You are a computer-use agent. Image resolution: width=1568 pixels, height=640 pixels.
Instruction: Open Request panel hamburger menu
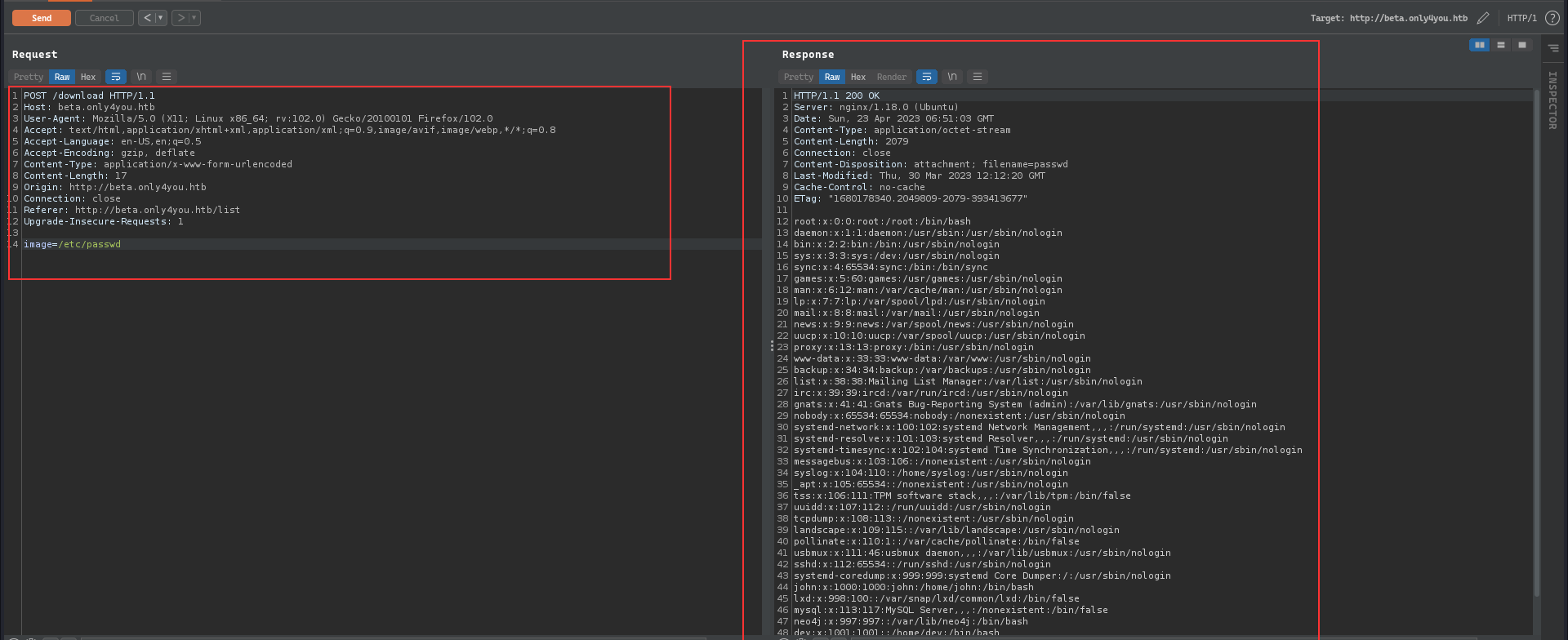167,77
